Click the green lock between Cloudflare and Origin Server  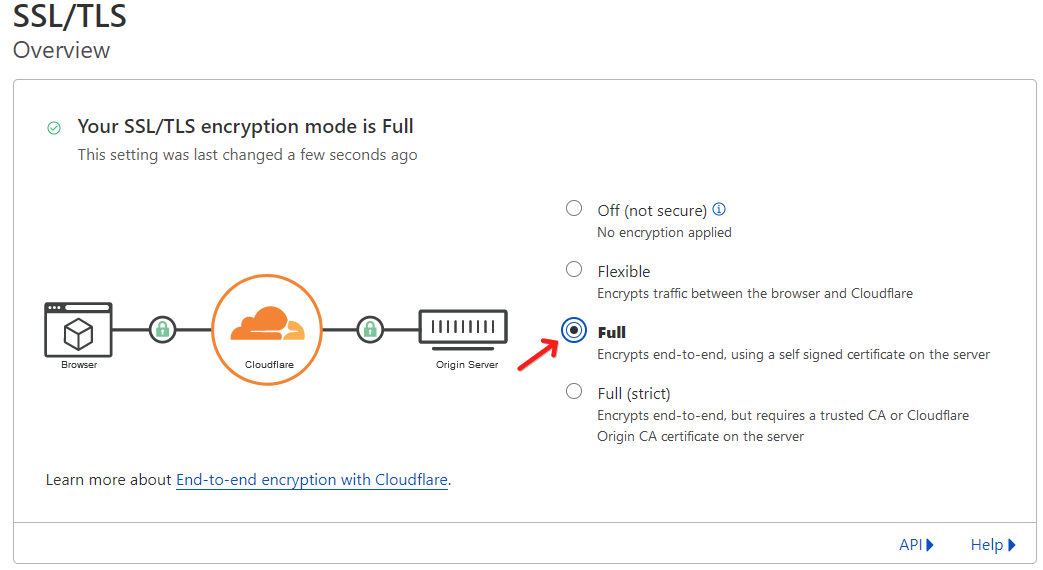tap(370, 329)
